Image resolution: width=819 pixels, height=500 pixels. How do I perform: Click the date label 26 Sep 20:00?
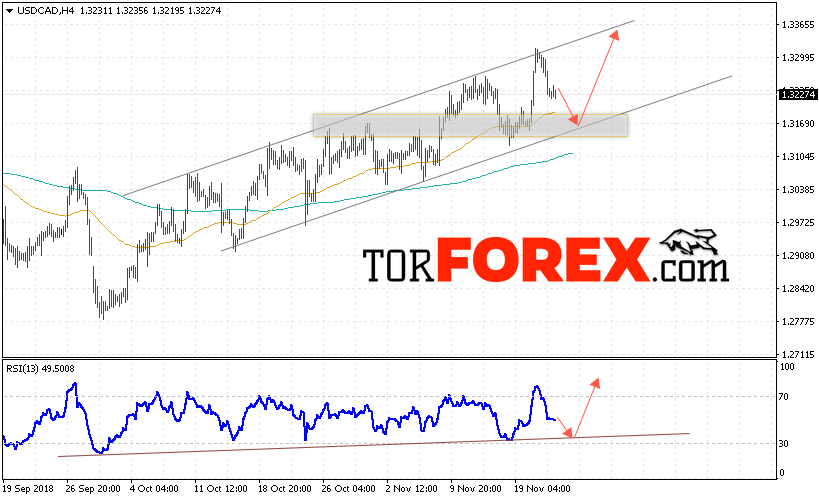(x=93, y=489)
